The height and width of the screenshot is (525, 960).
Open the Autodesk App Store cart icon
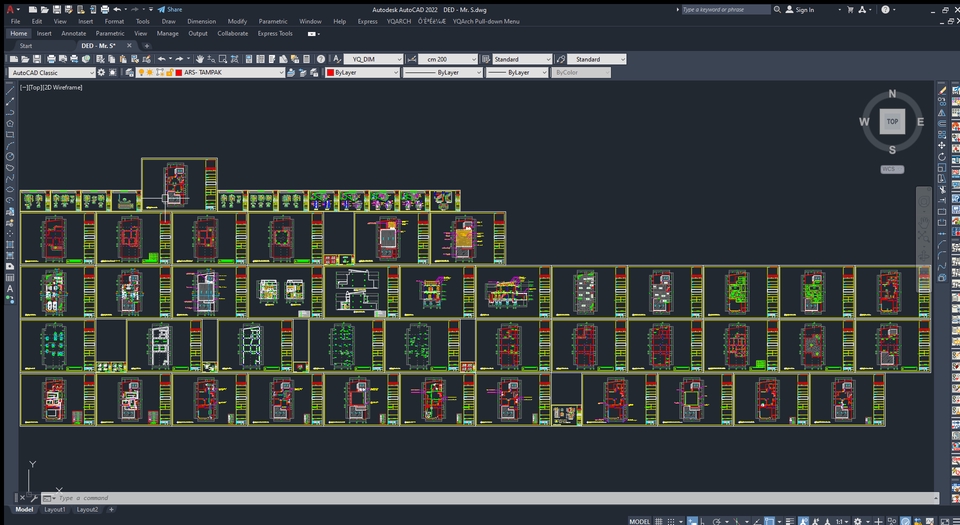click(850, 10)
